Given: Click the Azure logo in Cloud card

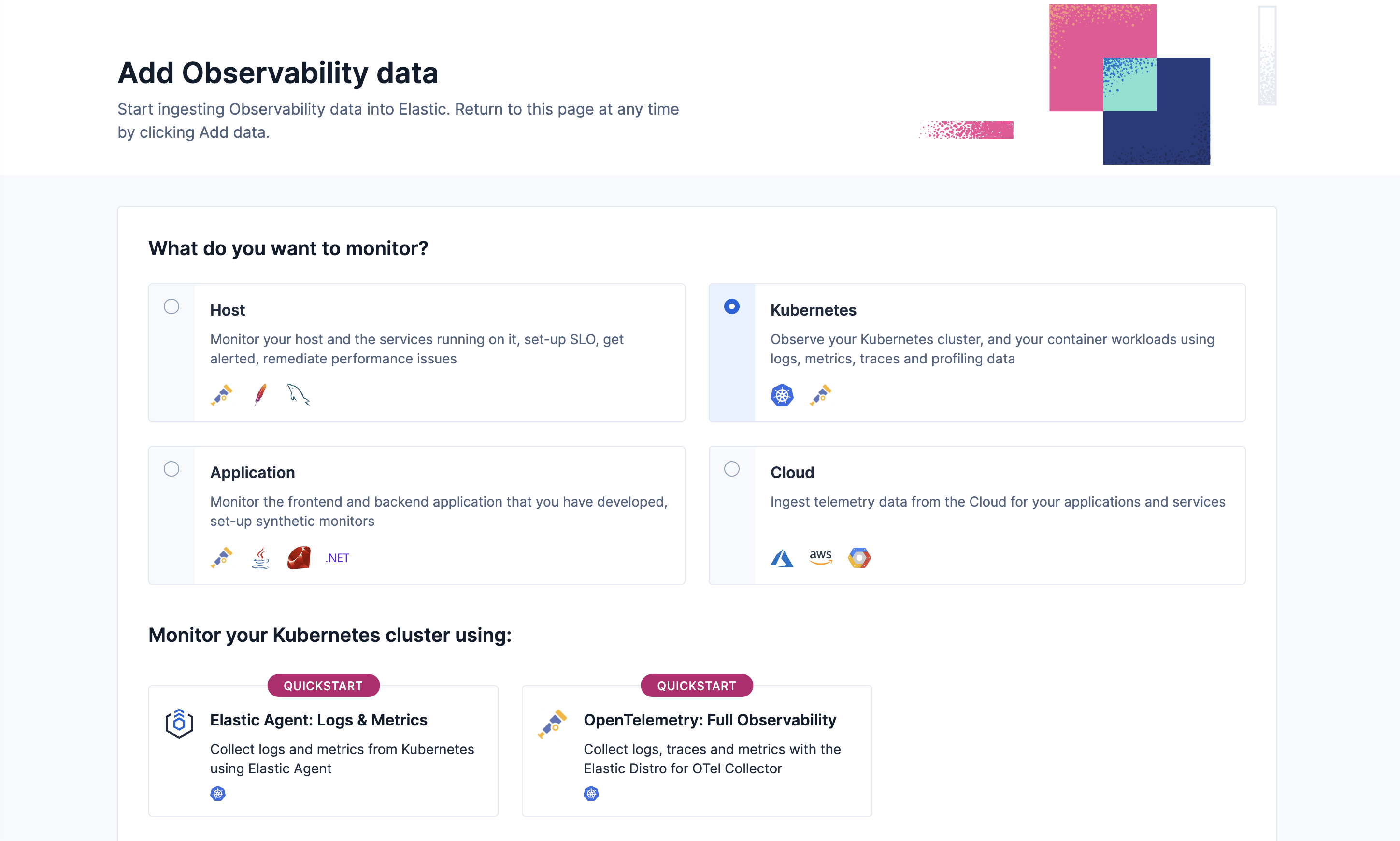Looking at the screenshot, I should coord(782,558).
